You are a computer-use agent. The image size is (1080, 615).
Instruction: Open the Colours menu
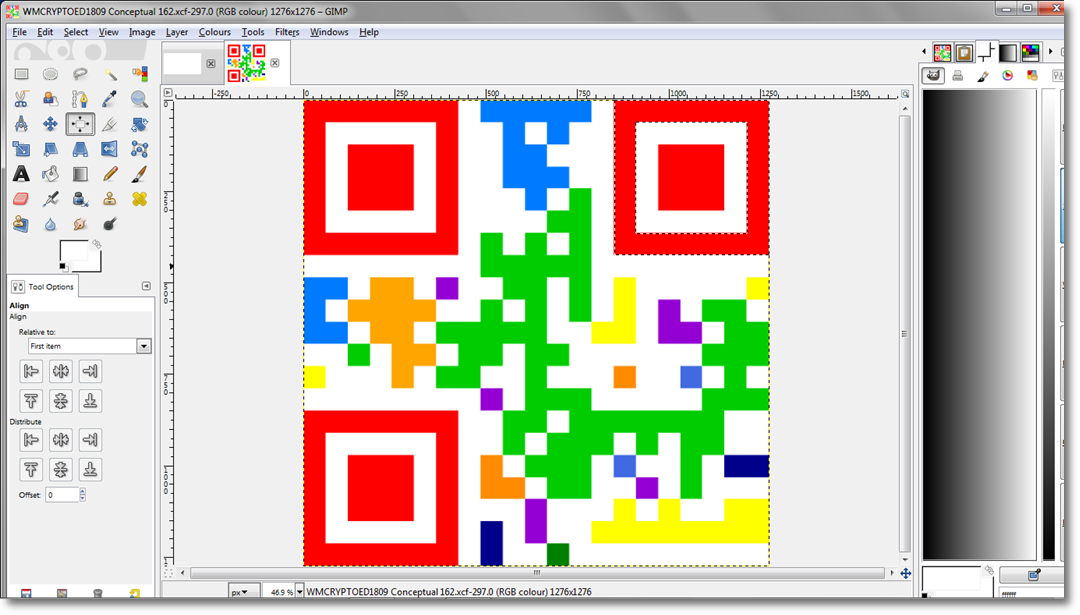214,32
